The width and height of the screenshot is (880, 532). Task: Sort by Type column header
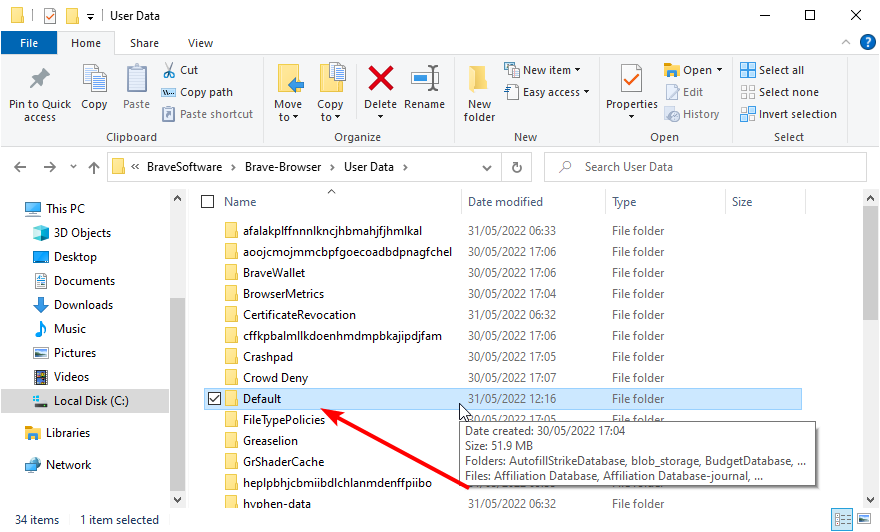[x=624, y=201]
